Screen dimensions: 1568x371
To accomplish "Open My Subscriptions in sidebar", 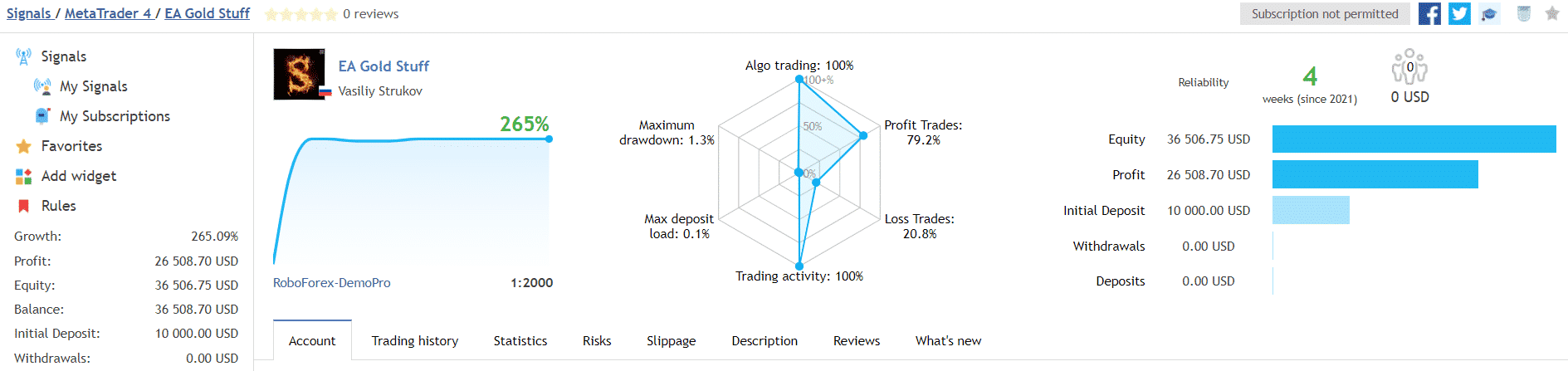I will tap(115, 116).
